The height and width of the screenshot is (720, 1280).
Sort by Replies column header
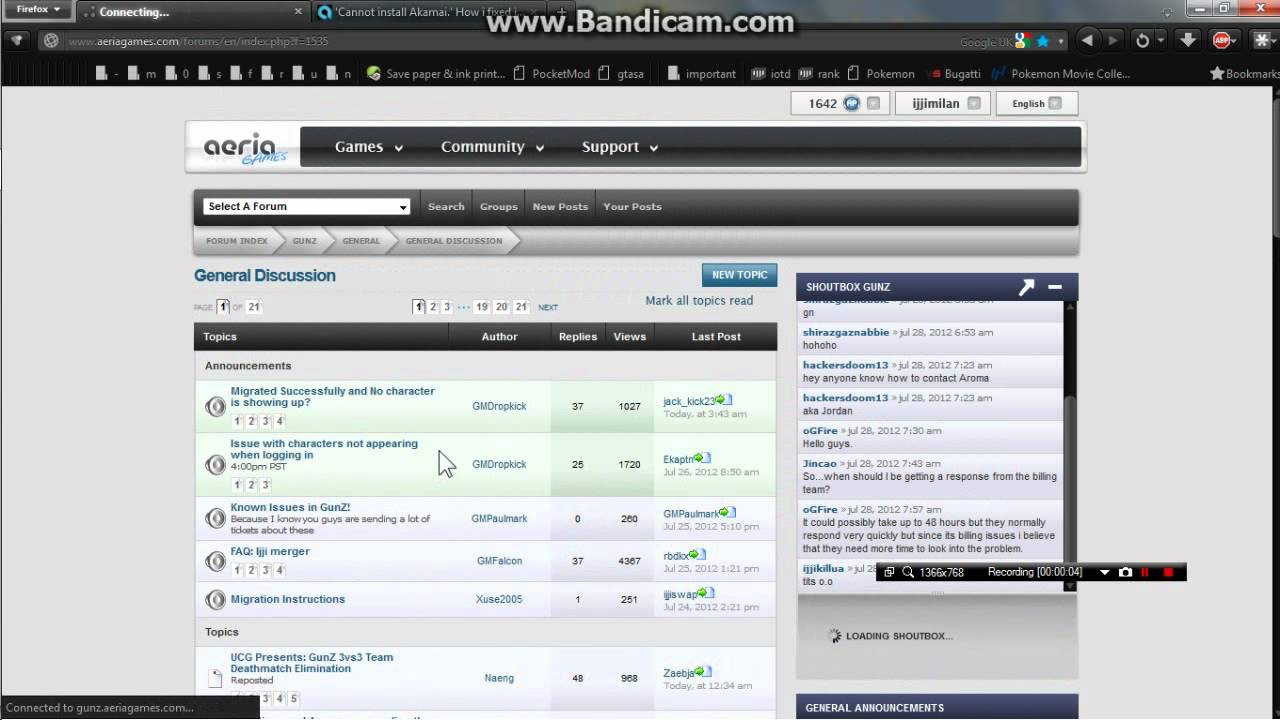pyautogui.click(x=578, y=337)
